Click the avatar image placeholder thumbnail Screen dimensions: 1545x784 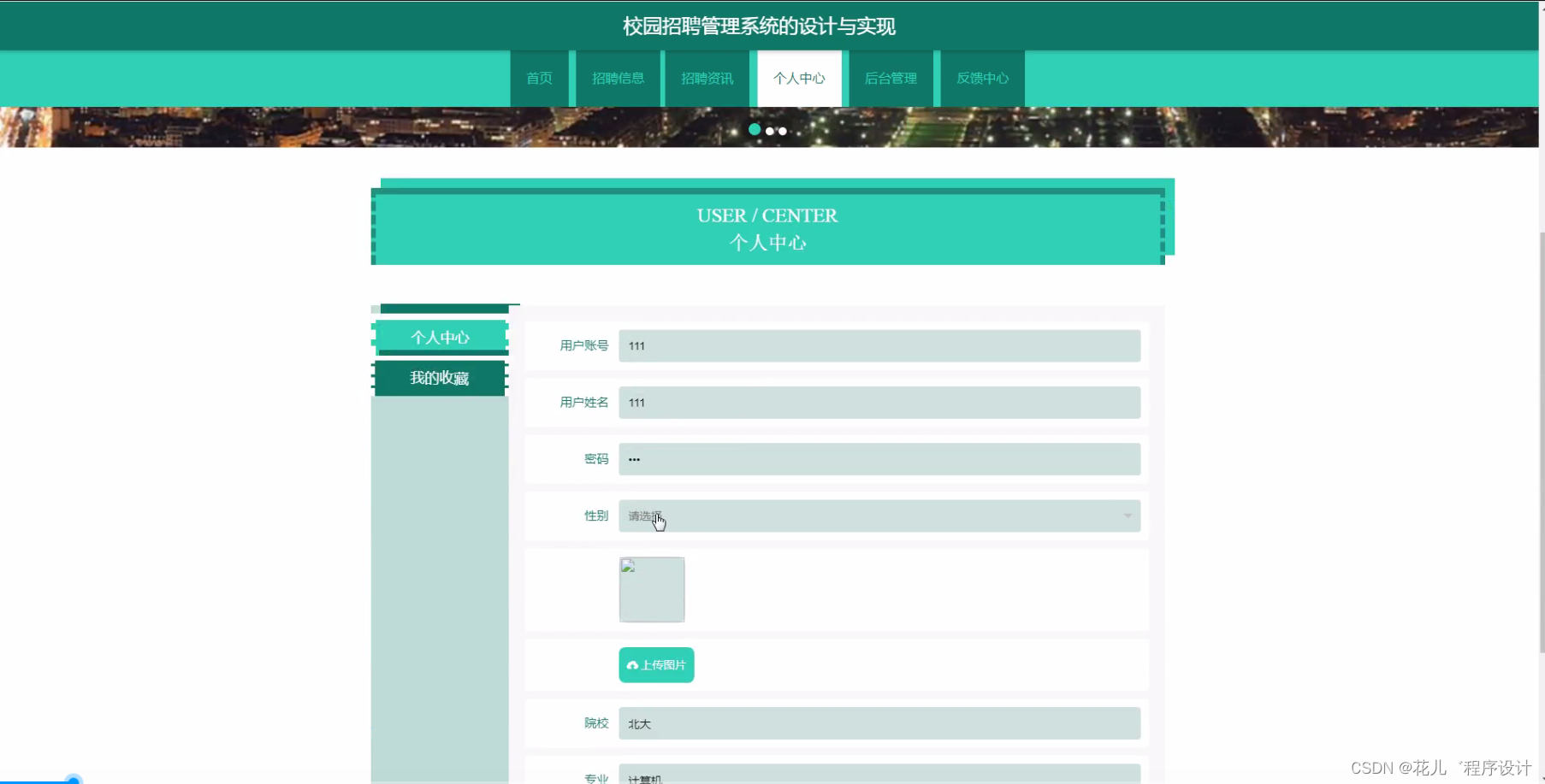coord(651,589)
